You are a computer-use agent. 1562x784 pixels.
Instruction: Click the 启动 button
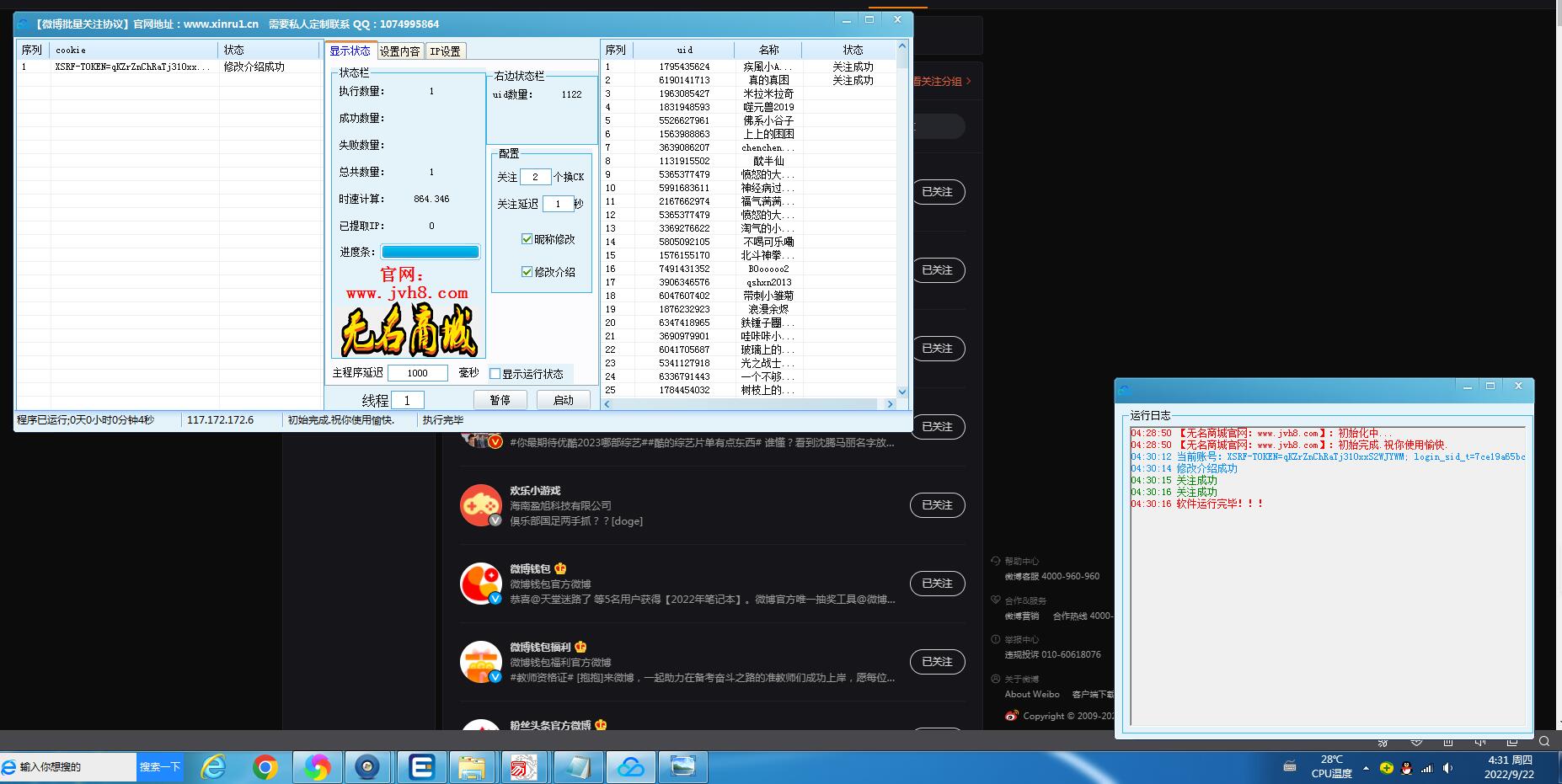[564, 400]
